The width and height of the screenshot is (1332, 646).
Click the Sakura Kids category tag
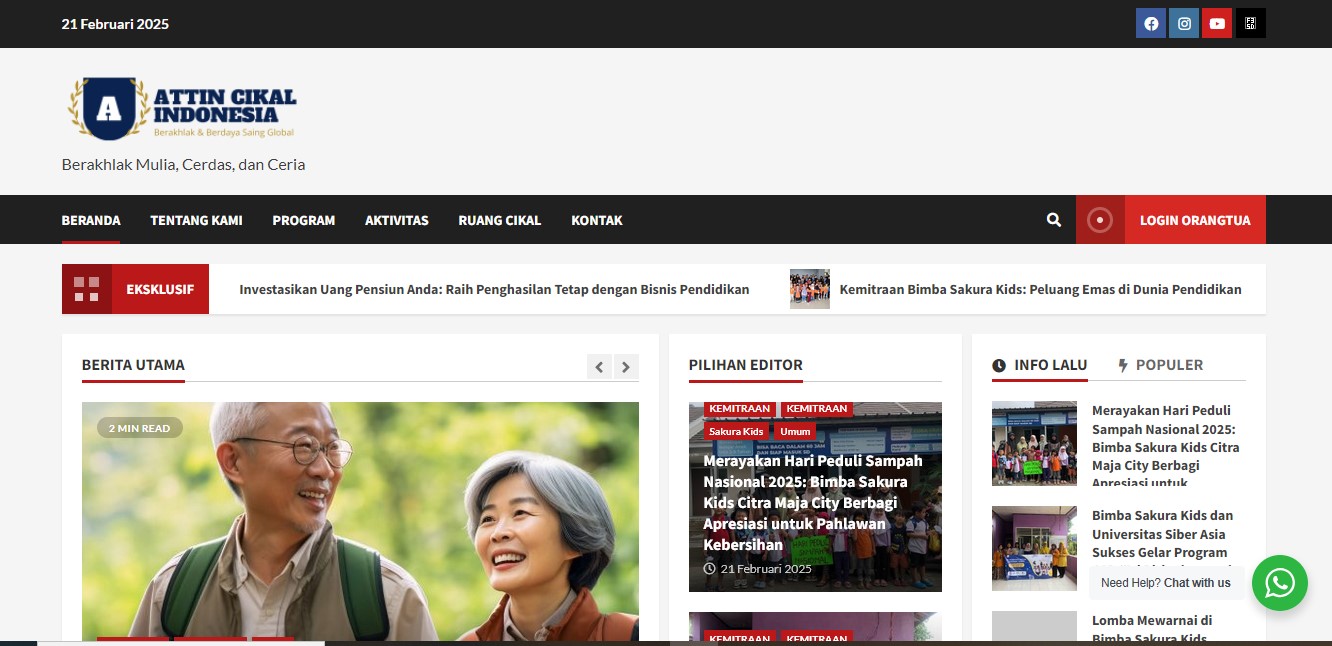coord(736,431)
